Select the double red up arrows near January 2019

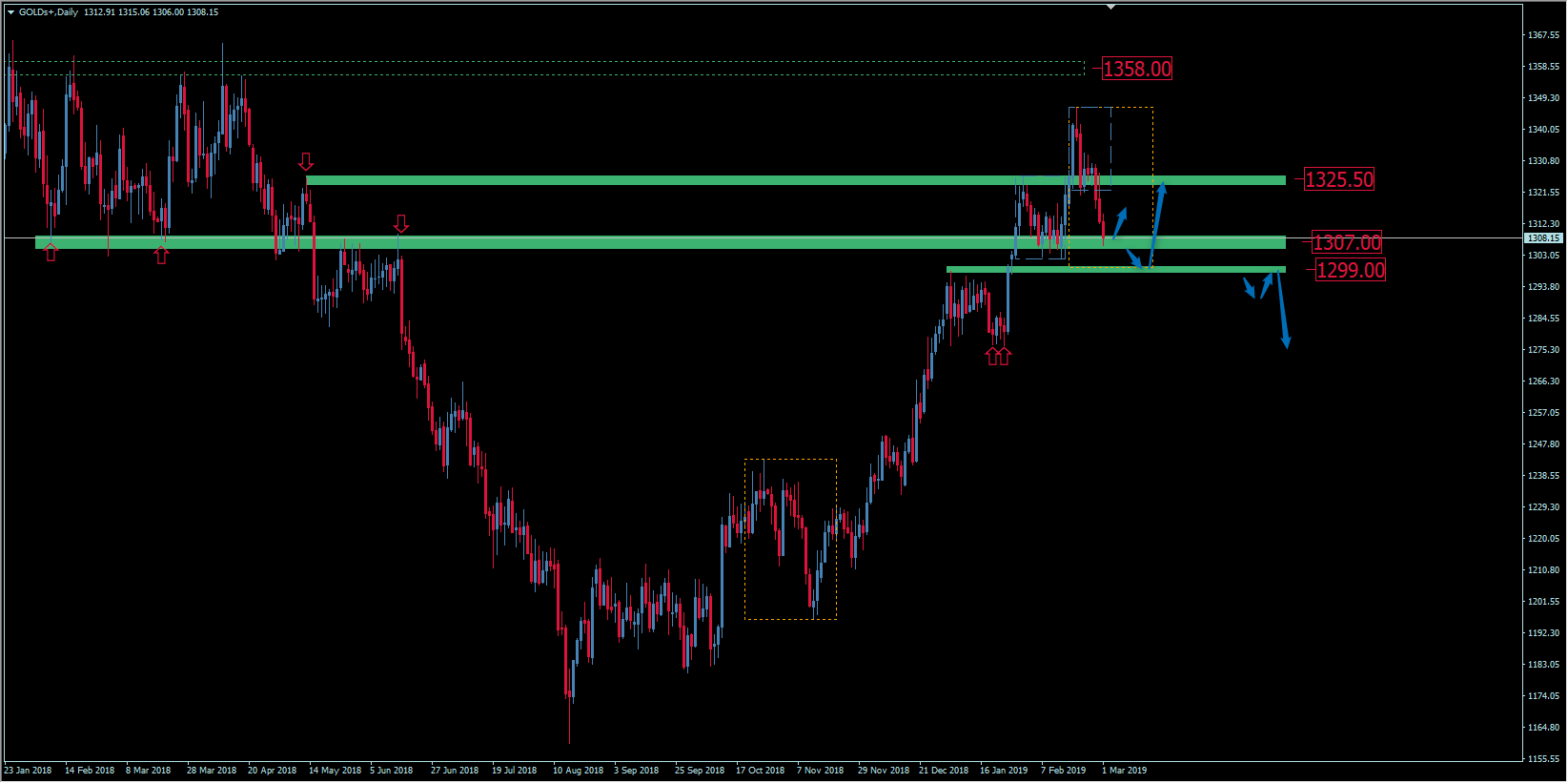[x=998, y=356]
